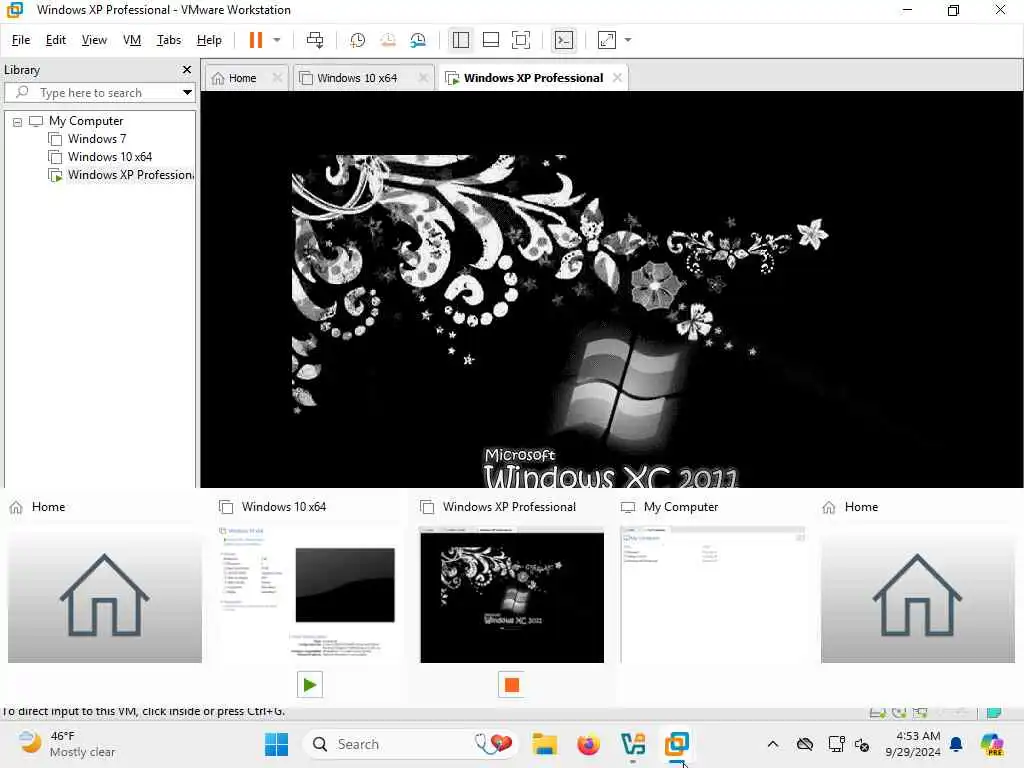Collapse the My Computer tree node
The width and height of the screenshot is (1024, 768).
click(18, 122)
